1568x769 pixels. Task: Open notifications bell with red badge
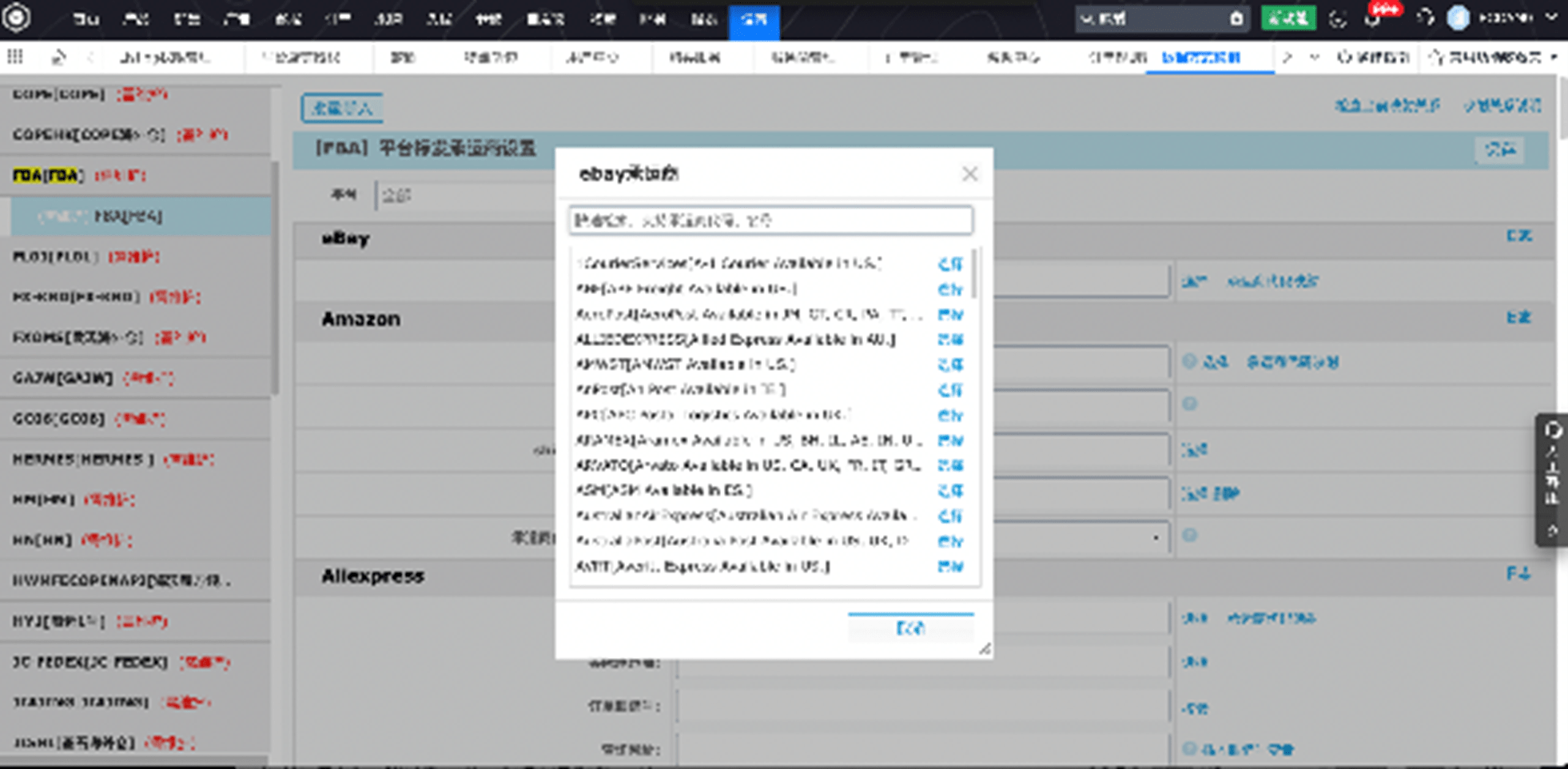pos(1374,18)
